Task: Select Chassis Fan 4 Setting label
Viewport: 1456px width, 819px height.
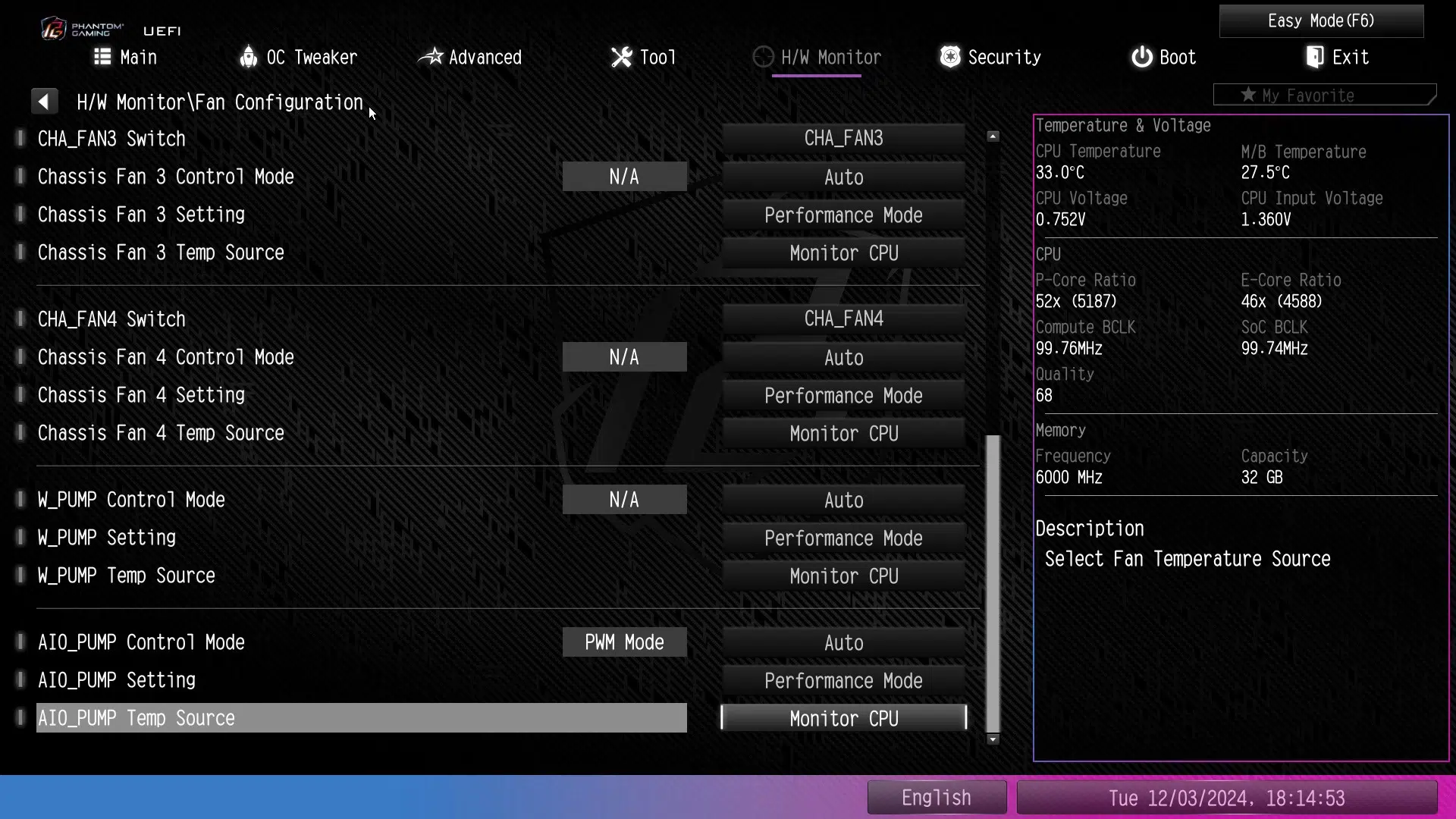Action: [x=141, y=395]
